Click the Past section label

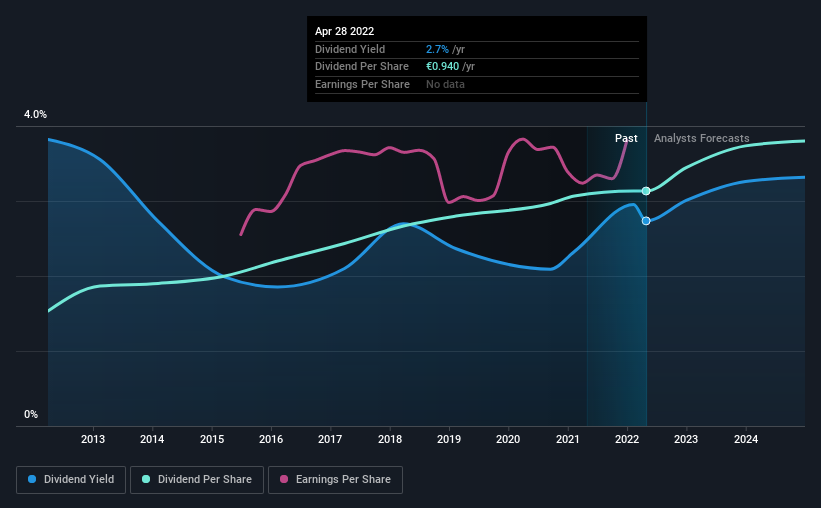pos(626,138)
